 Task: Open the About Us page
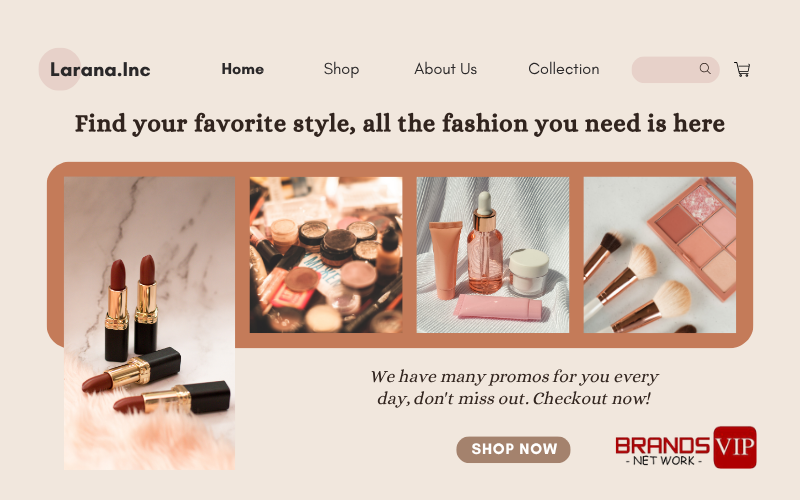[445, 69]
